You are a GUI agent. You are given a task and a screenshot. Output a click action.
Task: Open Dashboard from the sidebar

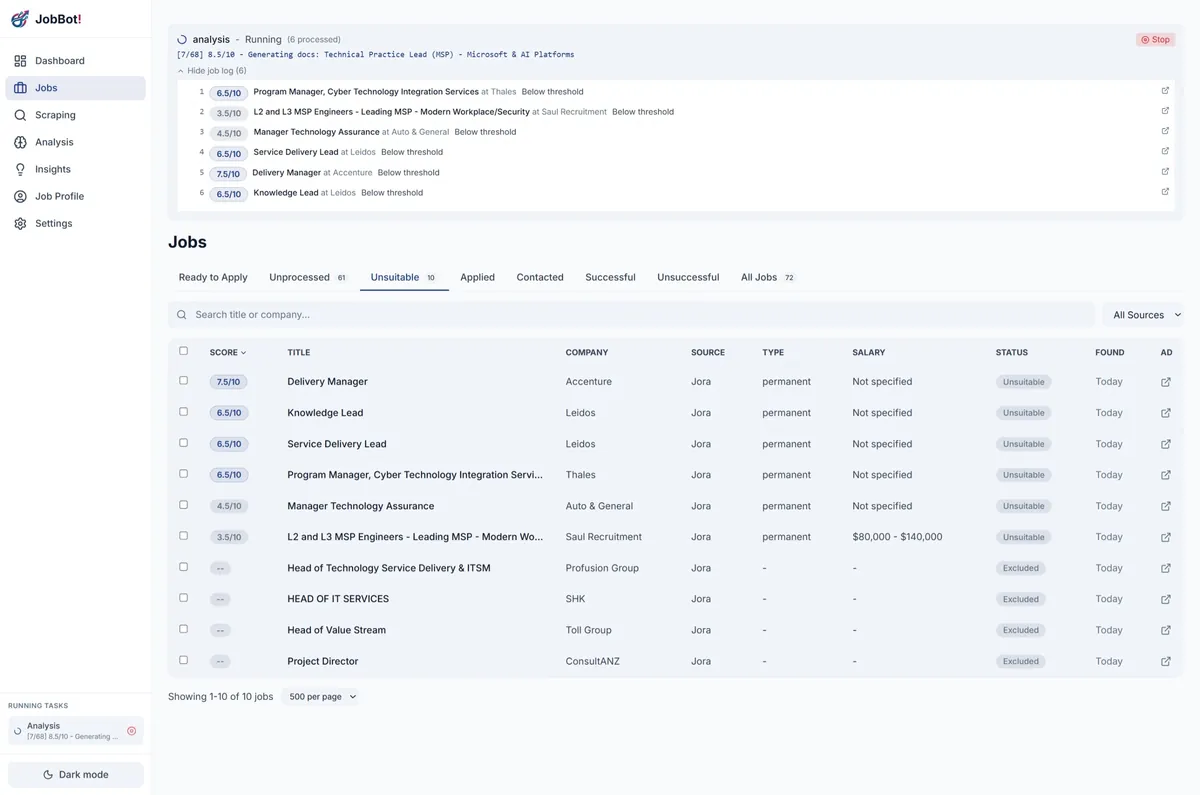coord(76,61)
